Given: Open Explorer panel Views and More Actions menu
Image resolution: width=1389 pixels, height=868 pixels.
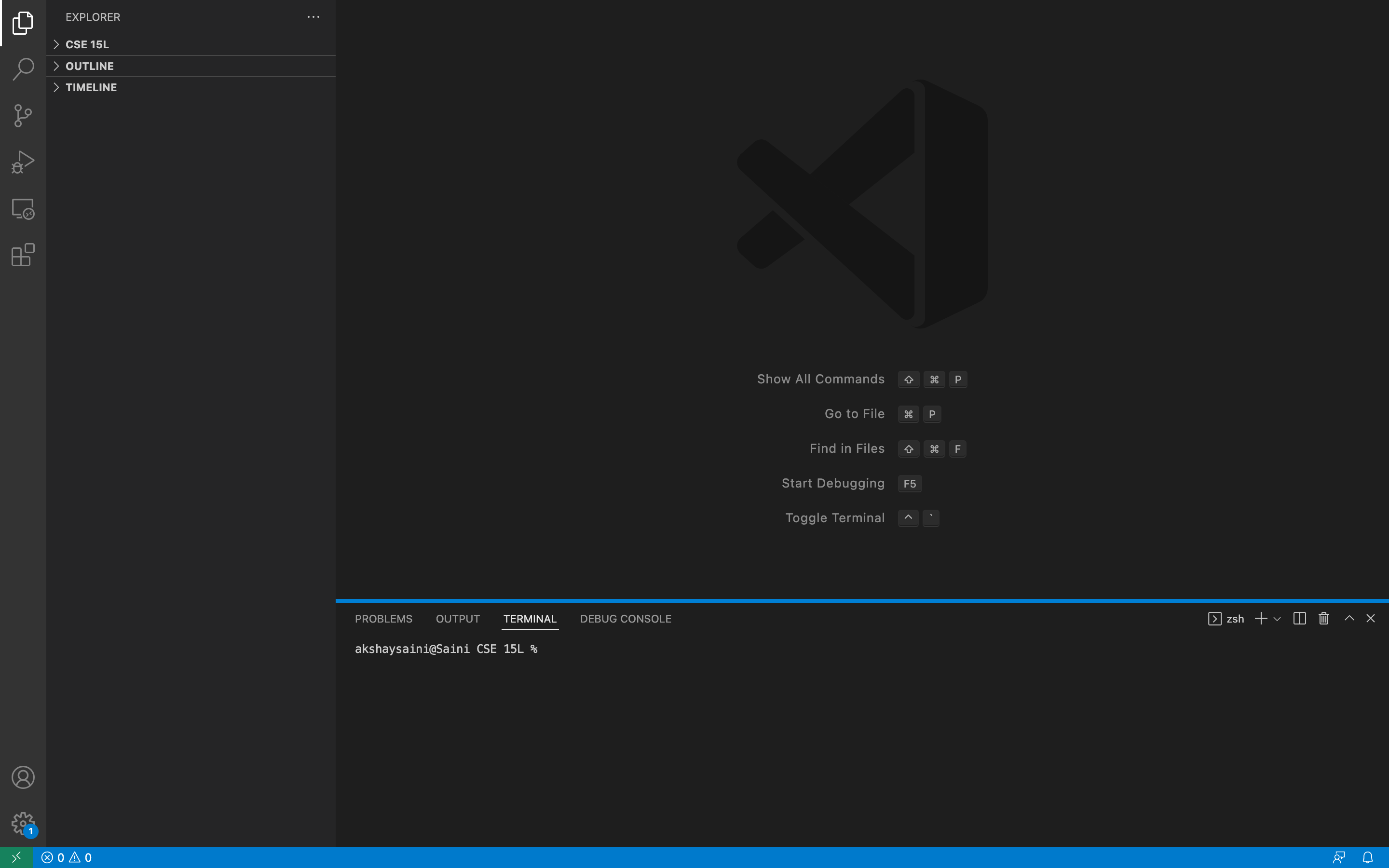Looking at the screenshot, I should click(x=313, y=17).
